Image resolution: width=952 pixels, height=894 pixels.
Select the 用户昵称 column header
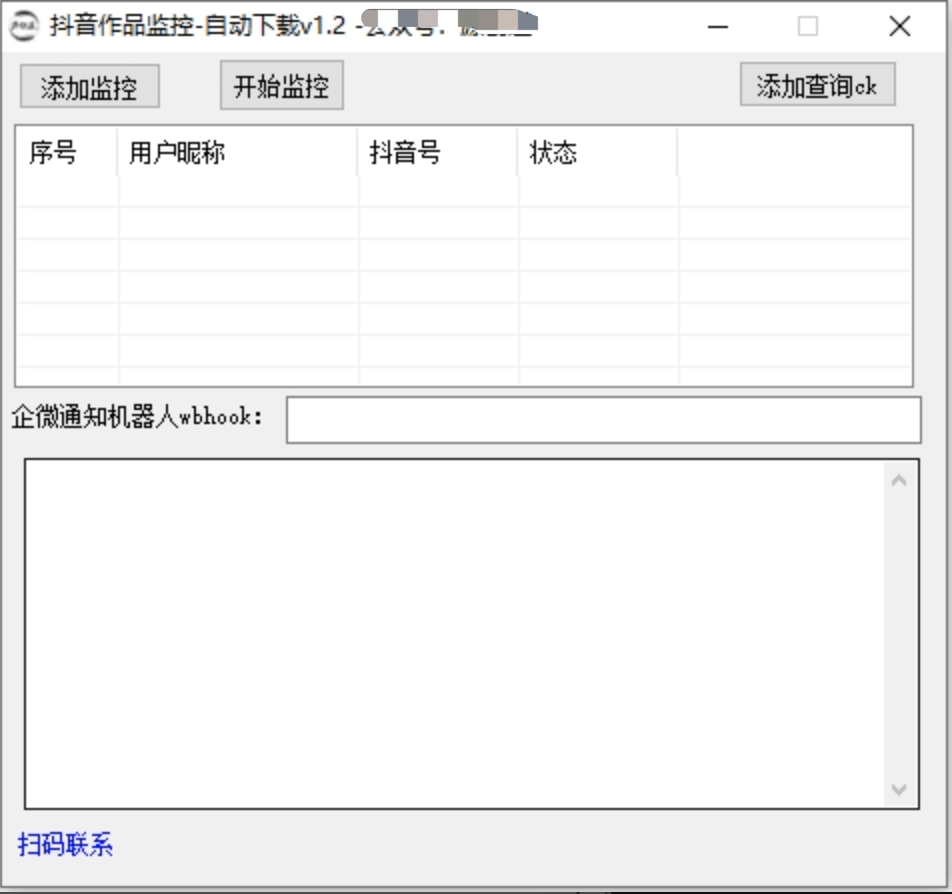(237, 152)
